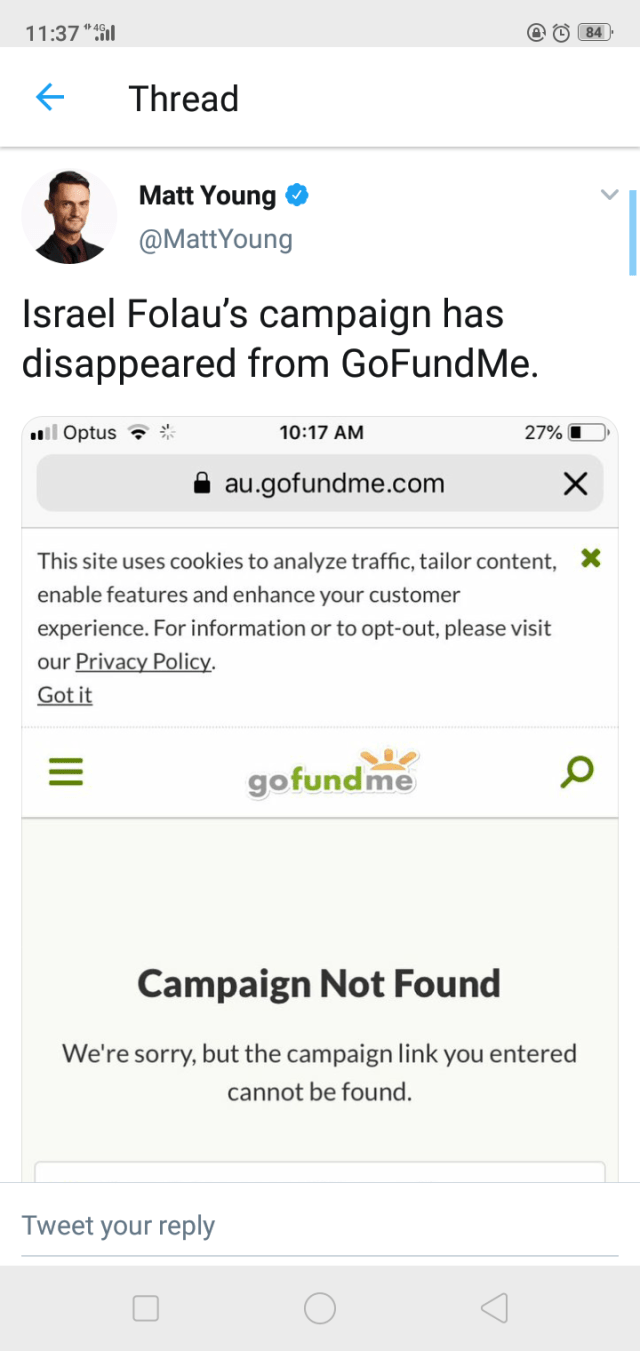Tap the gofundme logo

pos(331,773)
